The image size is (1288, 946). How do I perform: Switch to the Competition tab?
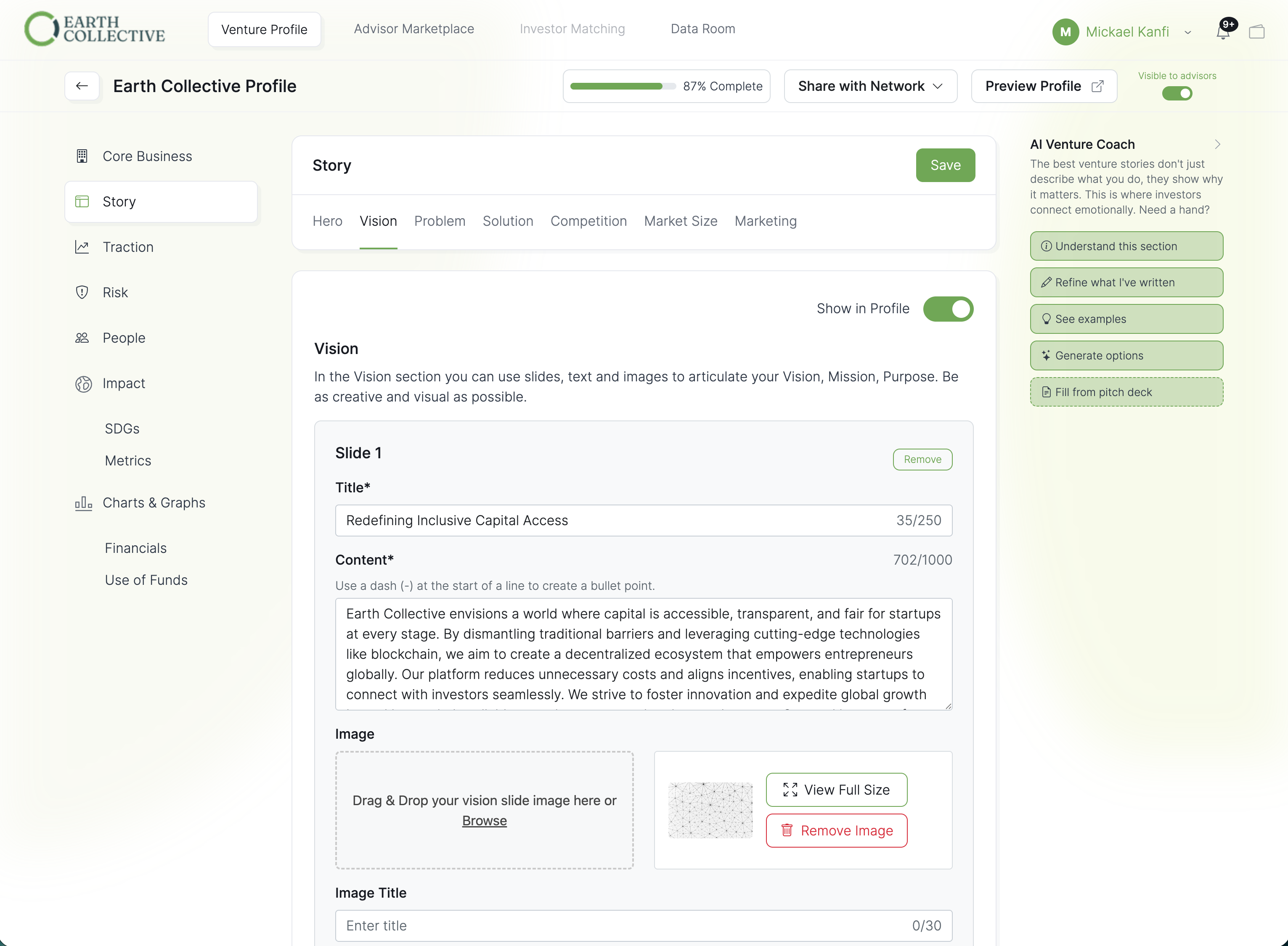[589, 221]
